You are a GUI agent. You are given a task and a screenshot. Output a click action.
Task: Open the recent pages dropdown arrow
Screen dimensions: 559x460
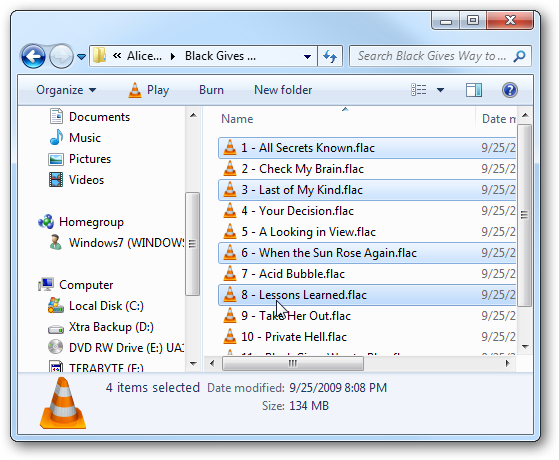tap(81, 56)
